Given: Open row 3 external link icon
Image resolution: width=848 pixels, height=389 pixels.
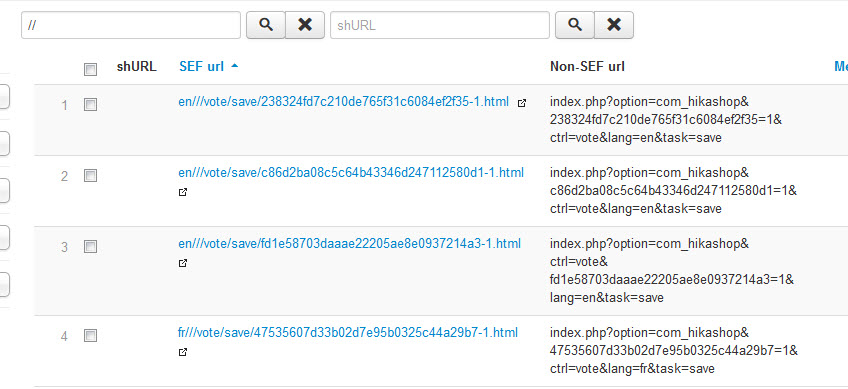Looking at the screenshot, I should [x=183, y=263].
